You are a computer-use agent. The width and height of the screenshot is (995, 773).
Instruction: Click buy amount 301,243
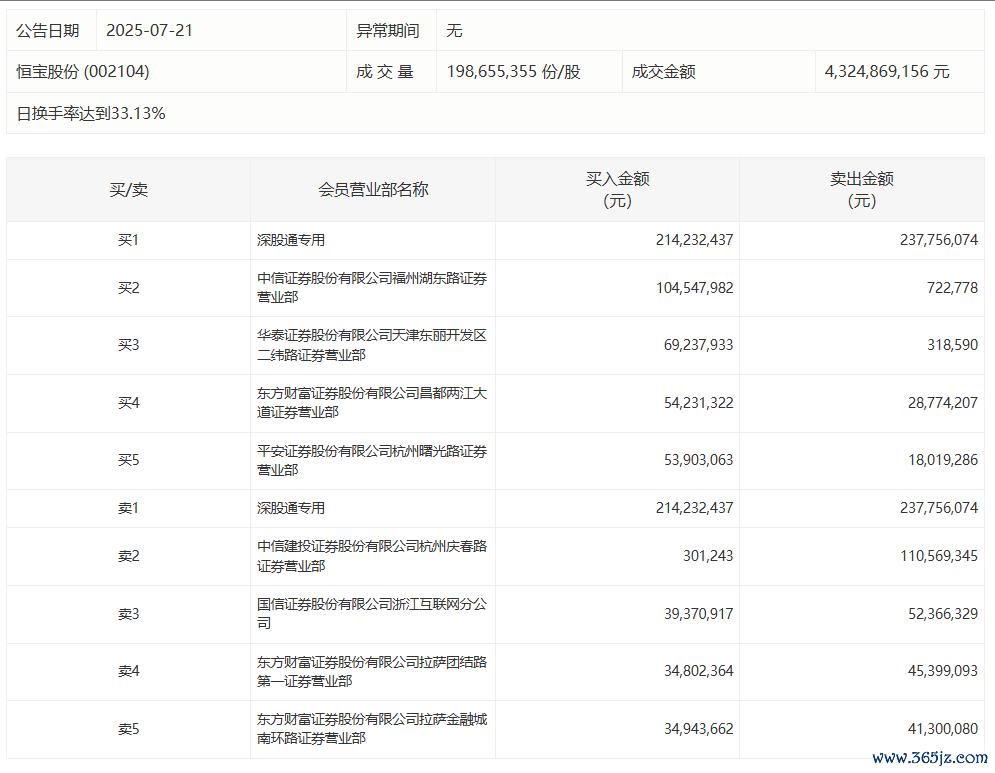pyautogui.click(x=708, y=557)
